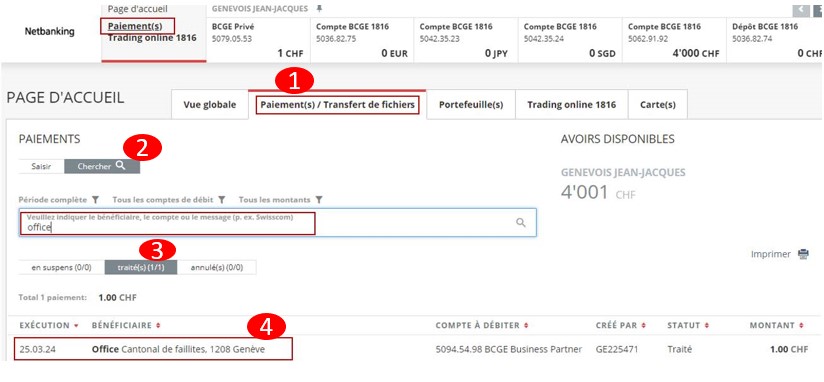Switch to Saisir payment mode
The width and height of the screenshot is (824, 382).
click(41, 167)
